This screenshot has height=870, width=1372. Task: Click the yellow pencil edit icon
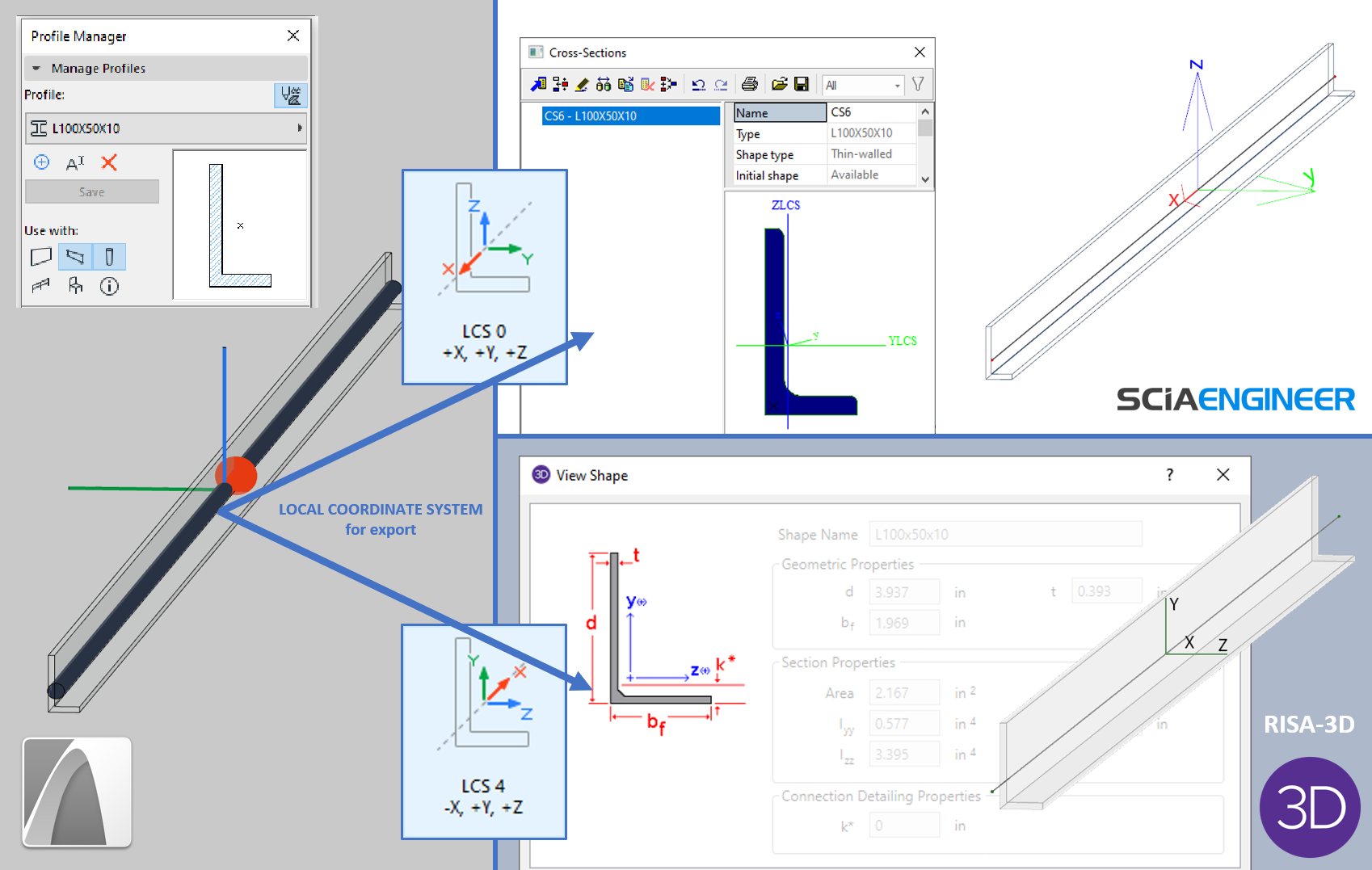tap(582, 84)
